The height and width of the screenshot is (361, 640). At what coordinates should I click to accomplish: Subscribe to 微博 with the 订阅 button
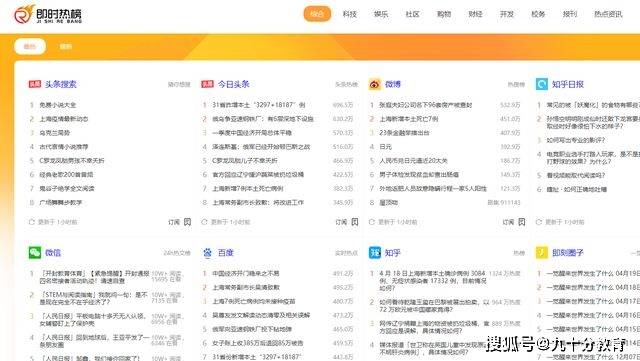(508, 222)
